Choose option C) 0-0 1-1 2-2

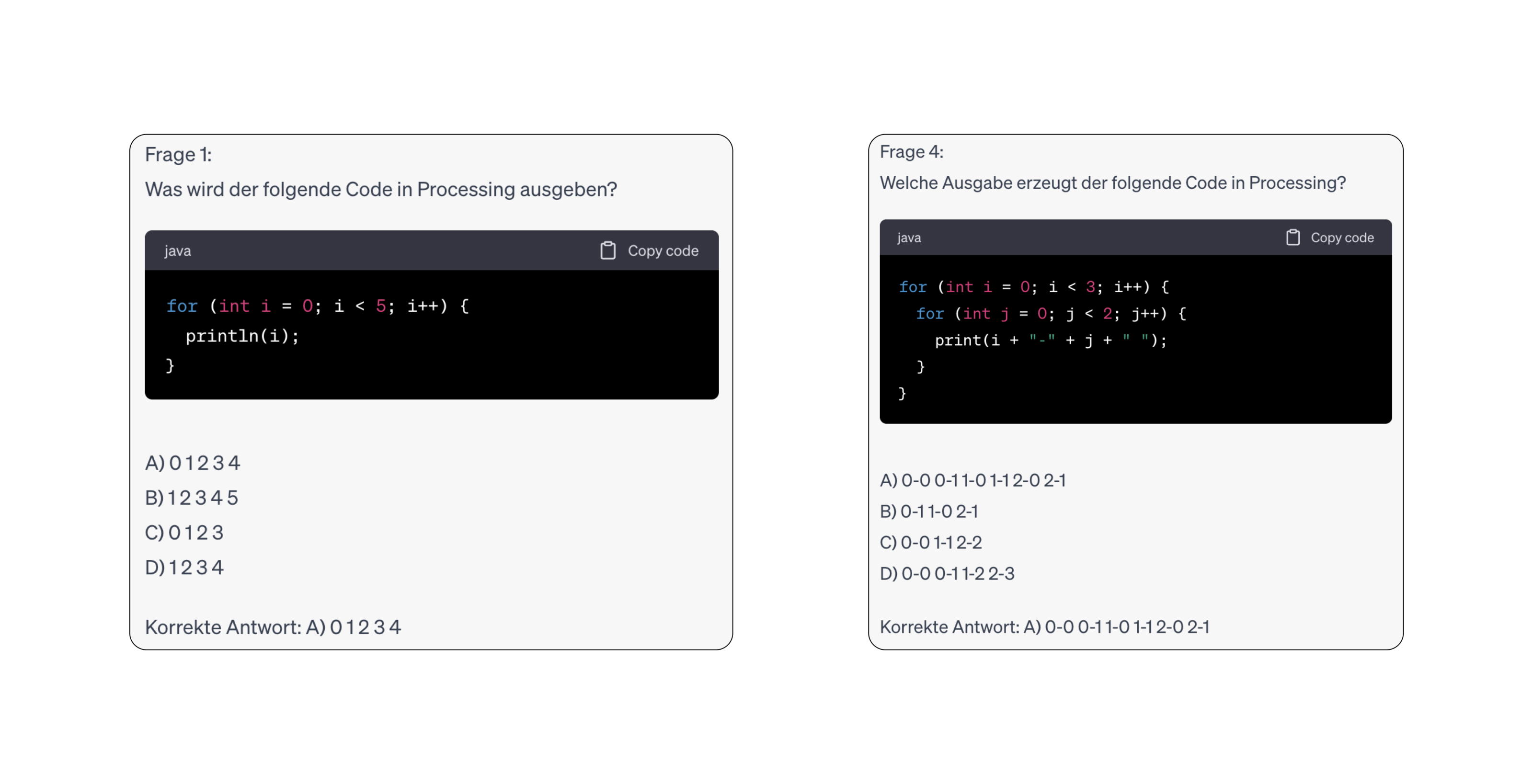click(931, 542)
